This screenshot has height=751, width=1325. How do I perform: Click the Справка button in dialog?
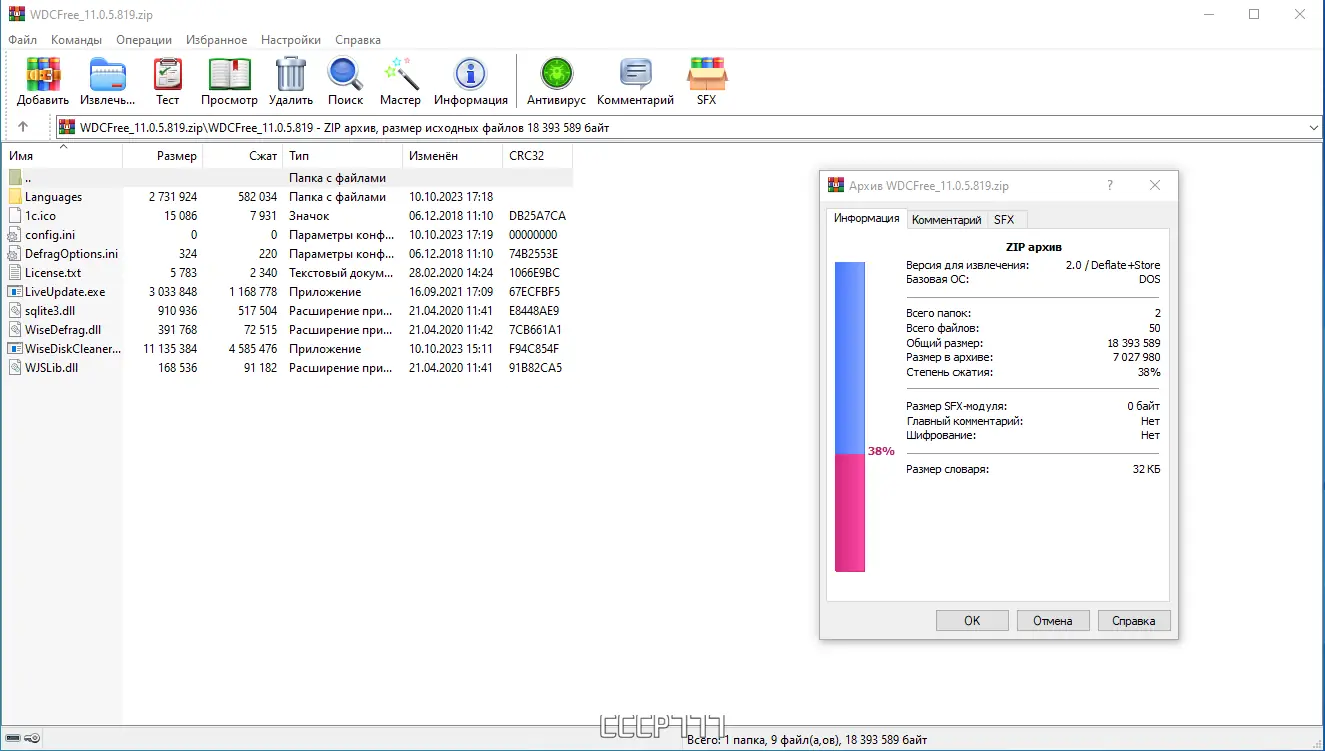click(1134, 621)
